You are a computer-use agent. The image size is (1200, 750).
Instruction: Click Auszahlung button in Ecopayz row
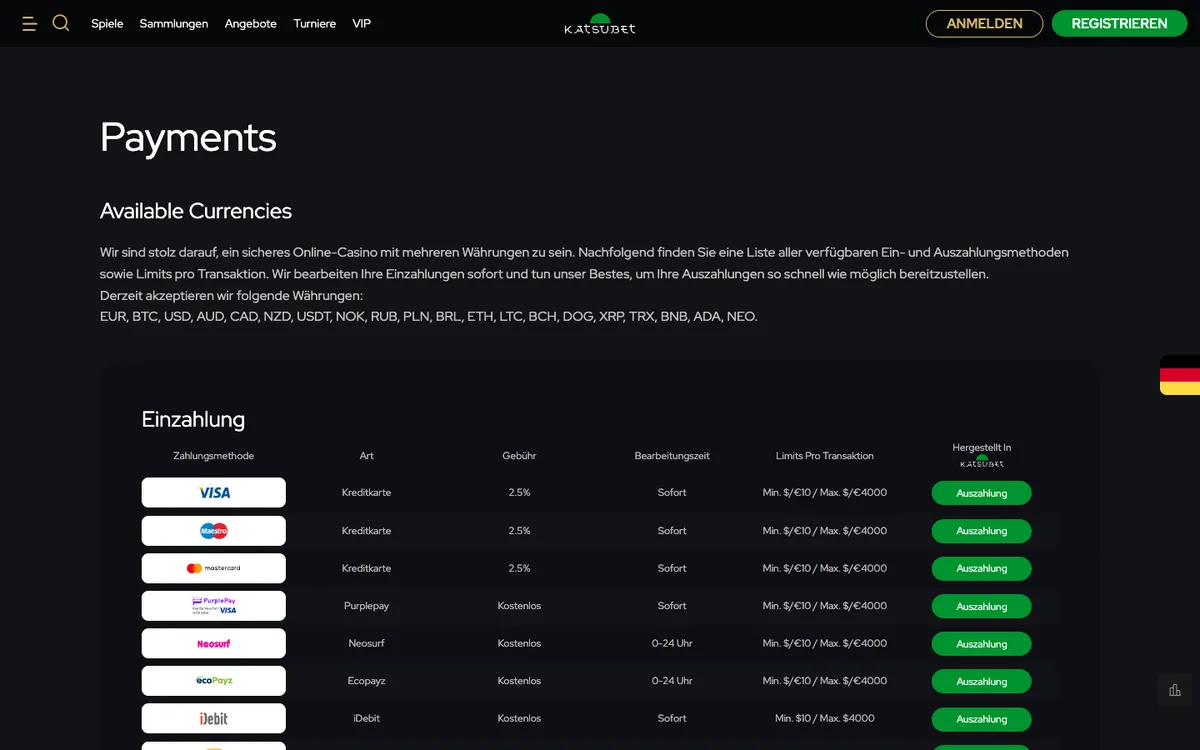click(982, 682)
